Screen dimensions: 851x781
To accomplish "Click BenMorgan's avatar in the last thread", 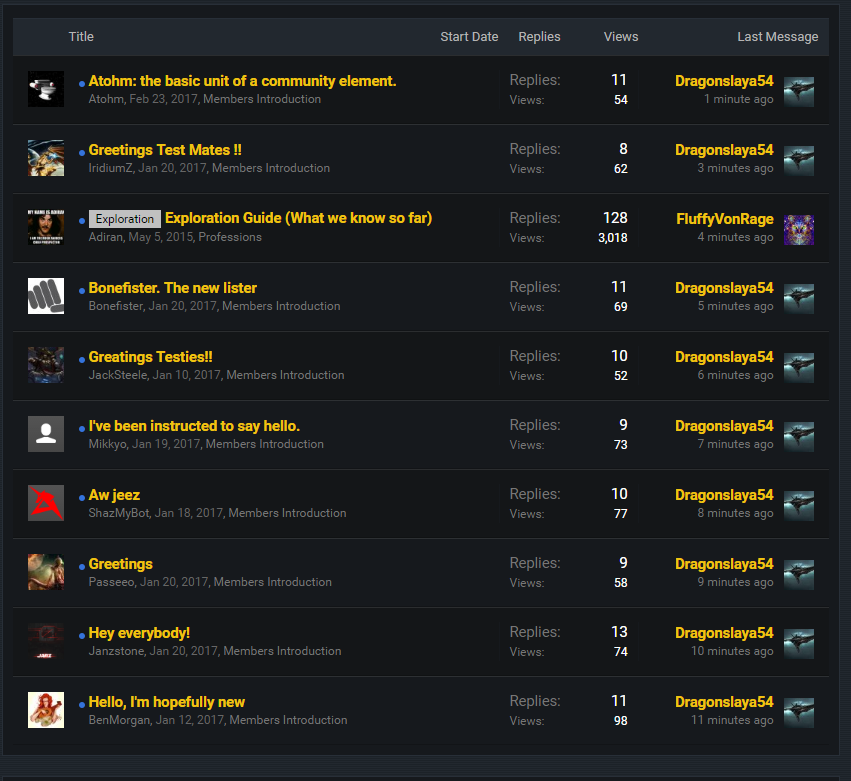I will tap(46, 710).
